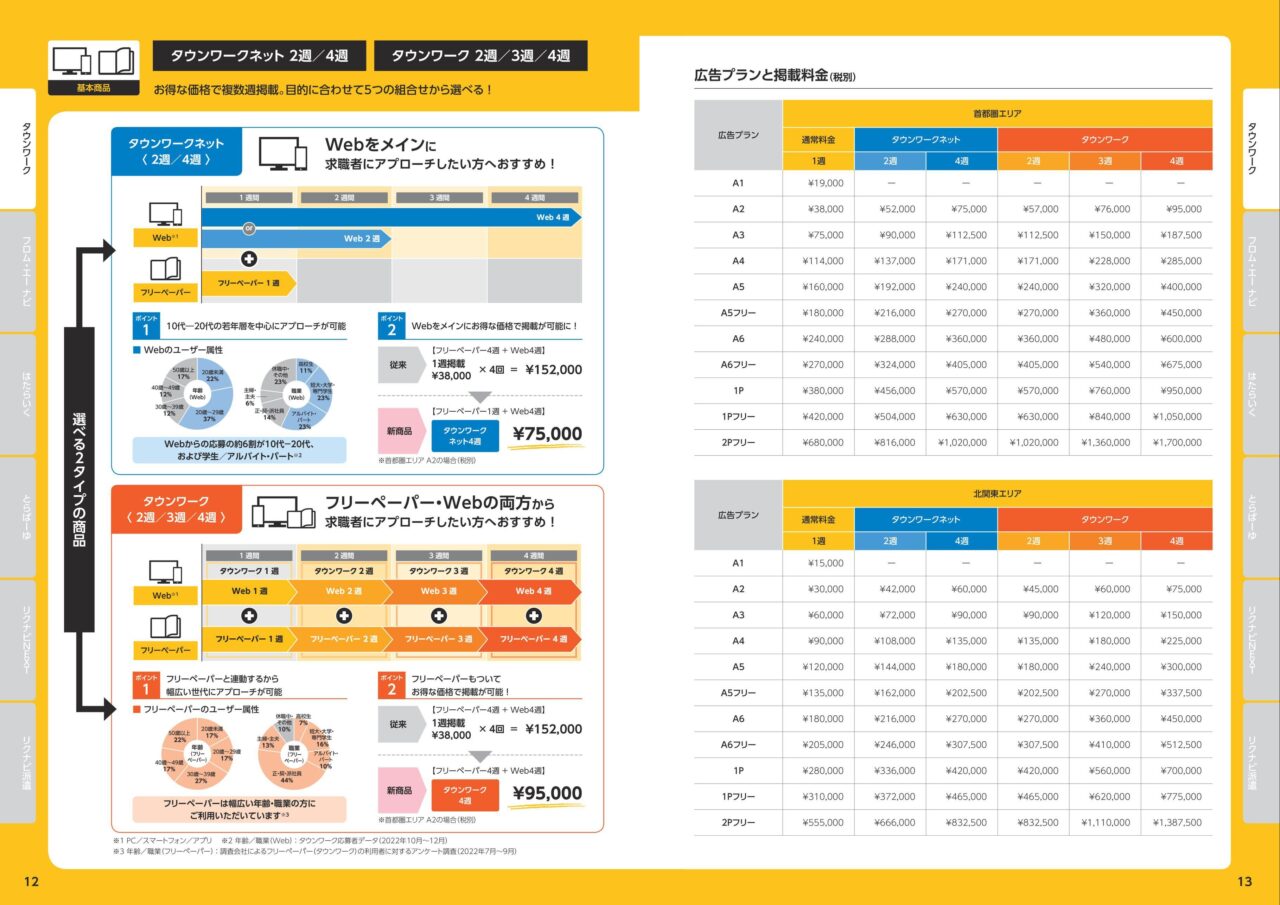Viewport: 1280px width, 905px height.
Task: Click the blue ポイント1 badge
Action: (145, 325)
